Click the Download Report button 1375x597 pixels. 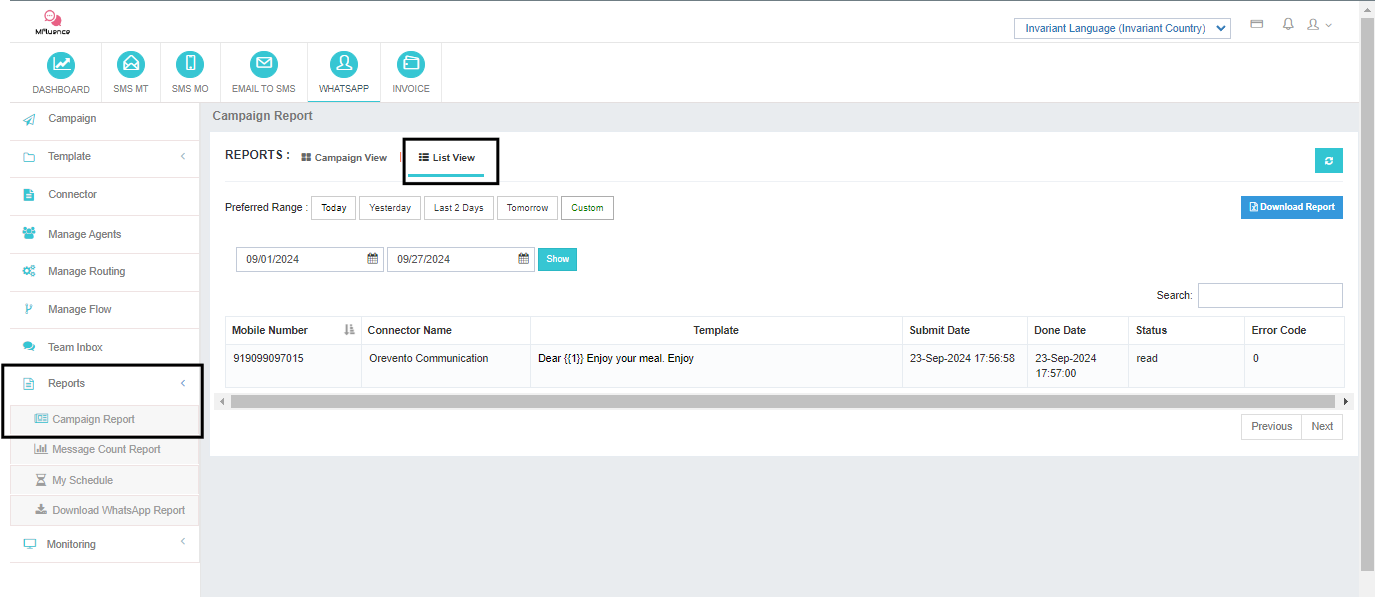1291,207
